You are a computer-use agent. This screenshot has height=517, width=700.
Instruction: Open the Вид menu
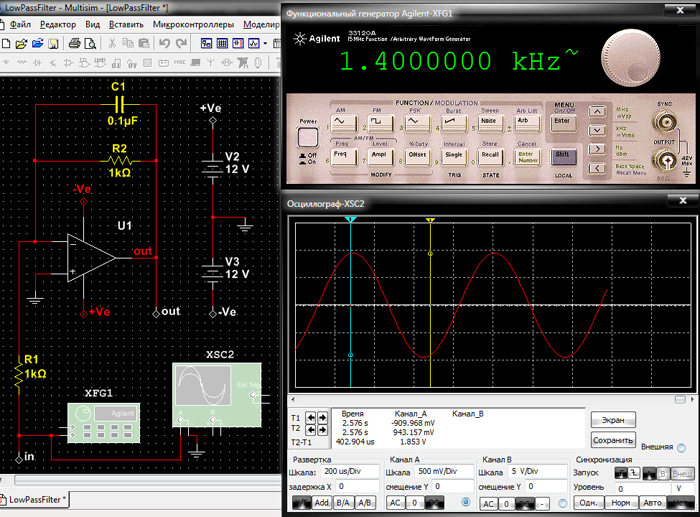[92, 25]
